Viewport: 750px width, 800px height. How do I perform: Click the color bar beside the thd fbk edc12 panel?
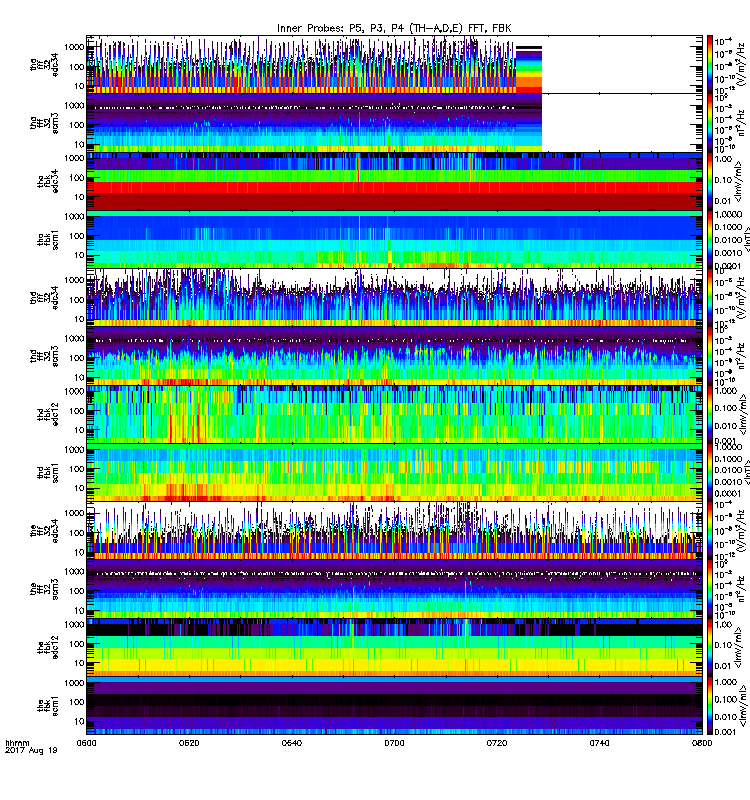710,414
